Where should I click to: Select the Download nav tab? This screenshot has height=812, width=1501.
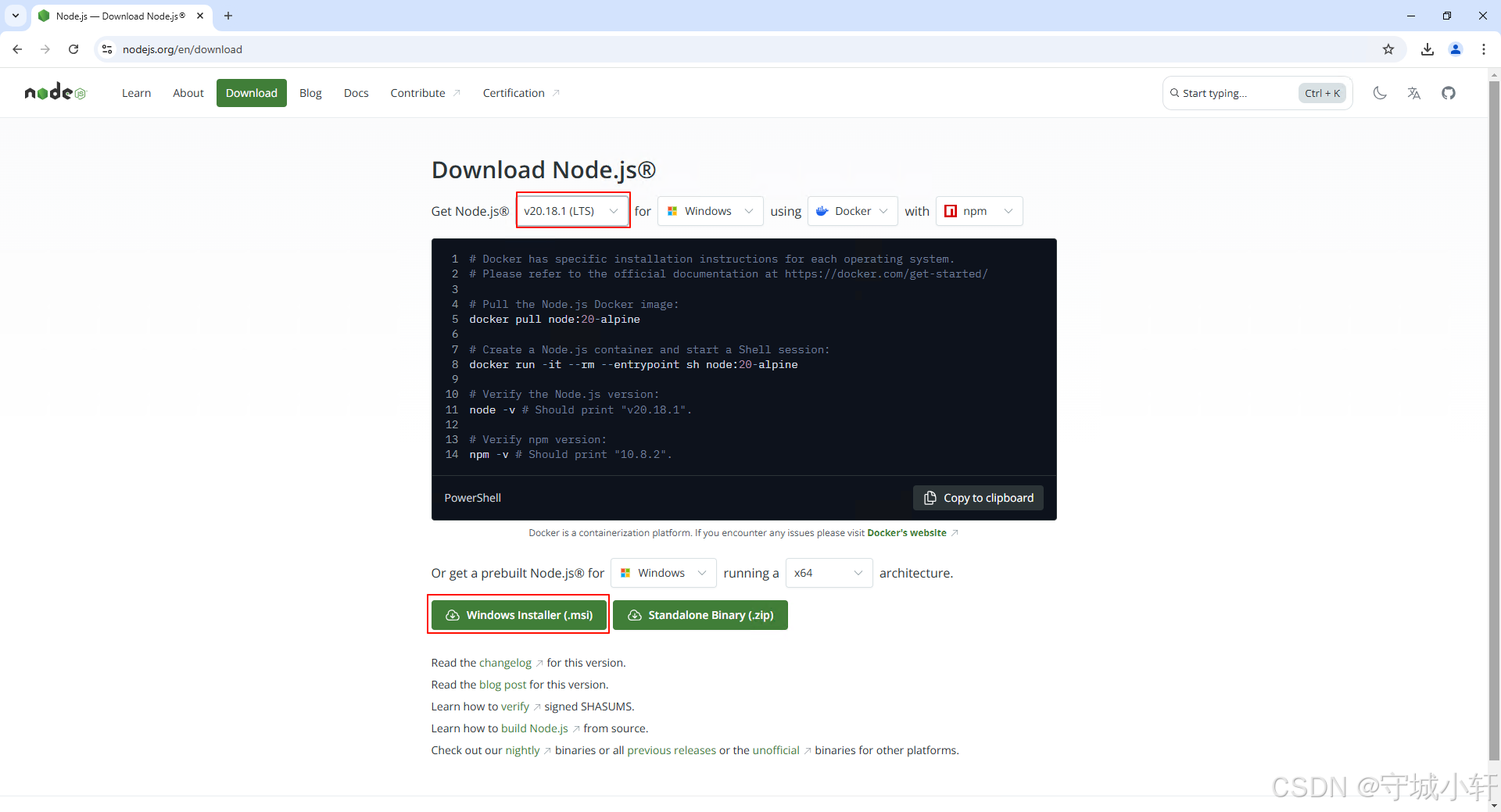(252, 93)
